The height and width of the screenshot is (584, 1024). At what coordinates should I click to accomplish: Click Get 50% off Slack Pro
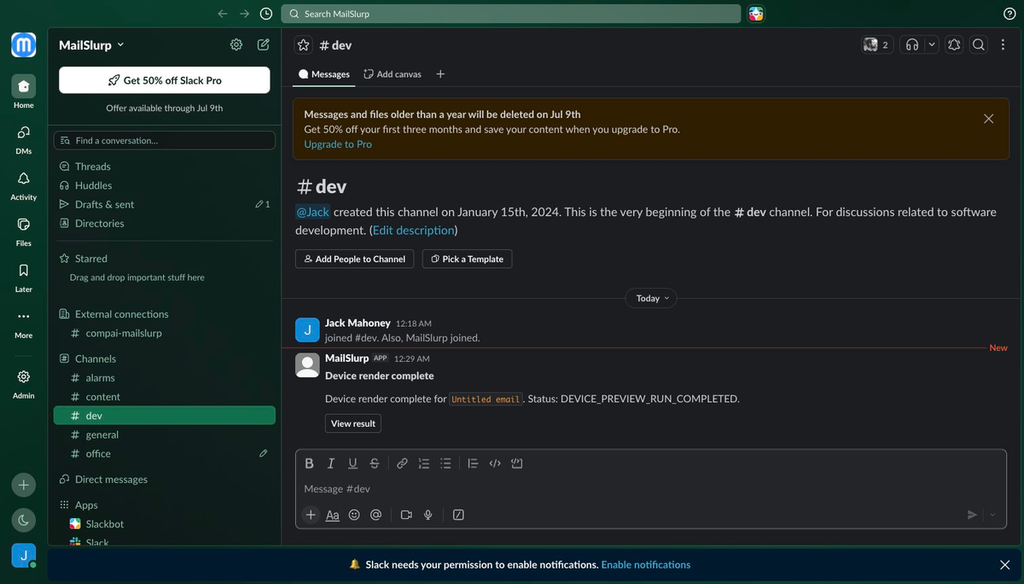point(165,80)
